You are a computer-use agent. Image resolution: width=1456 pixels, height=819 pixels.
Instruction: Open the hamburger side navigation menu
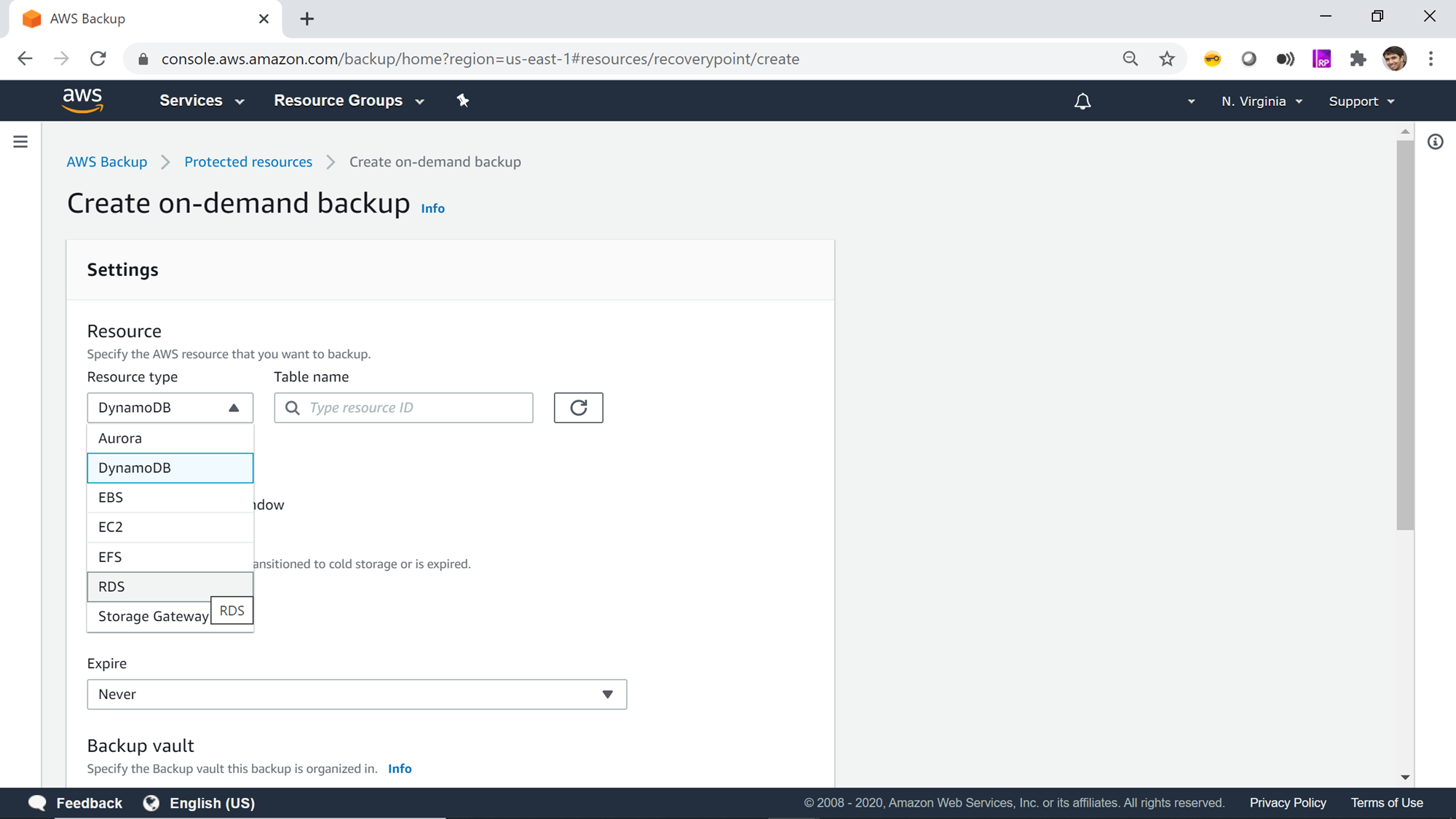click(20, 142)
